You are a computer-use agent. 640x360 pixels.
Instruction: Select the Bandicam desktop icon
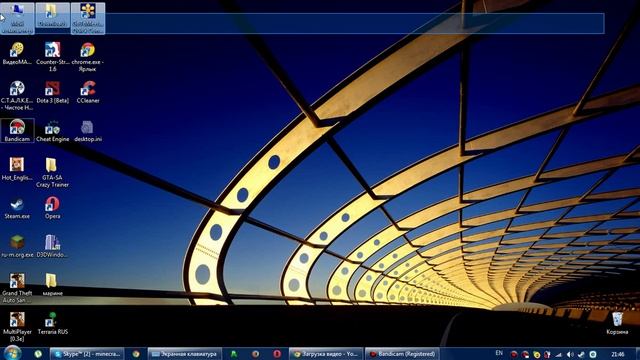(x=17, y=131)
